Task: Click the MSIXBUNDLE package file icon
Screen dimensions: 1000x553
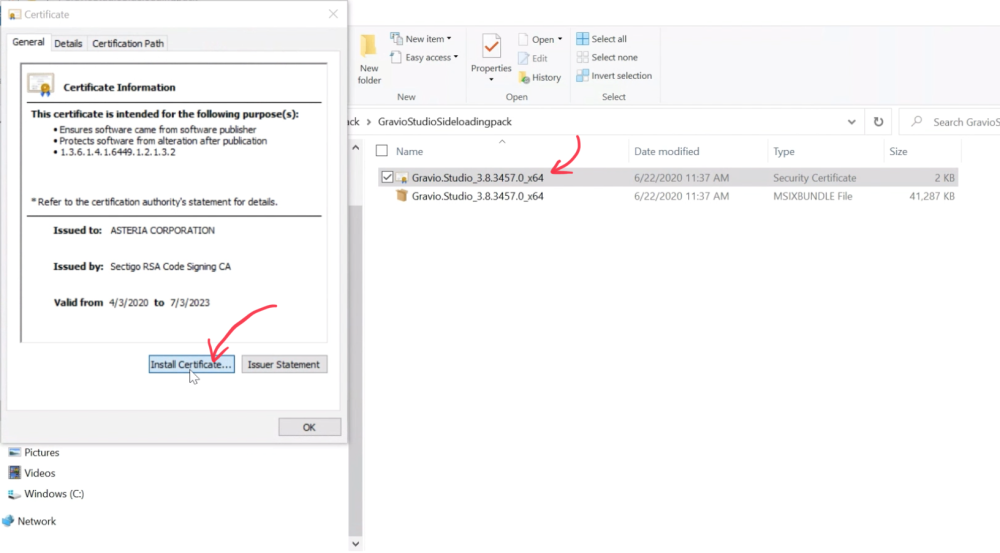Action: (x=402, y=196)
